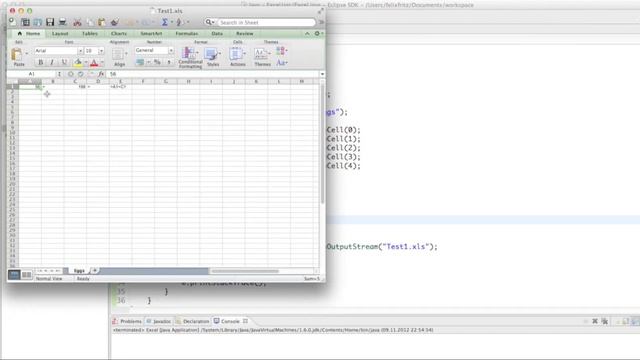640x360 pixels.
Task: Click the horizontal scrollbar of the sheet
Action: [245, 271]
